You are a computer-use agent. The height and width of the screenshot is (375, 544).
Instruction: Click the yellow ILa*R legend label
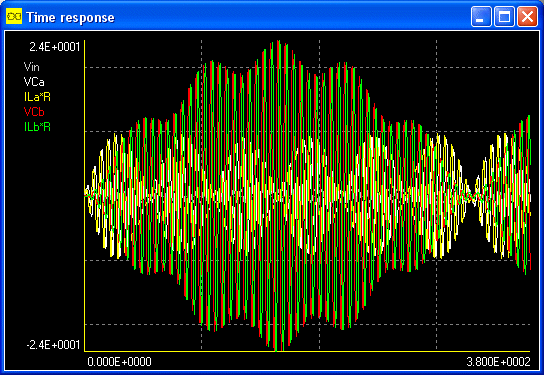point(37,97)
